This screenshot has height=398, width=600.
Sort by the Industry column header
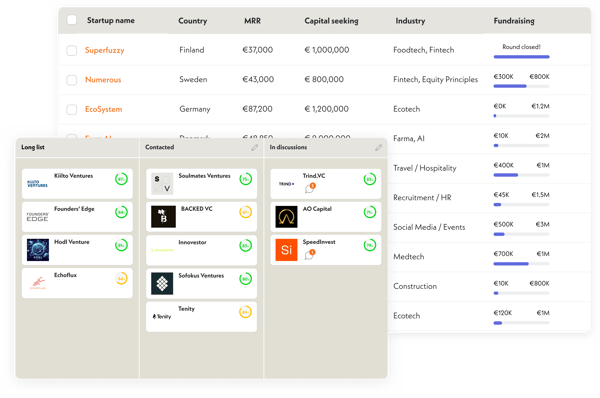pos(410,21)
